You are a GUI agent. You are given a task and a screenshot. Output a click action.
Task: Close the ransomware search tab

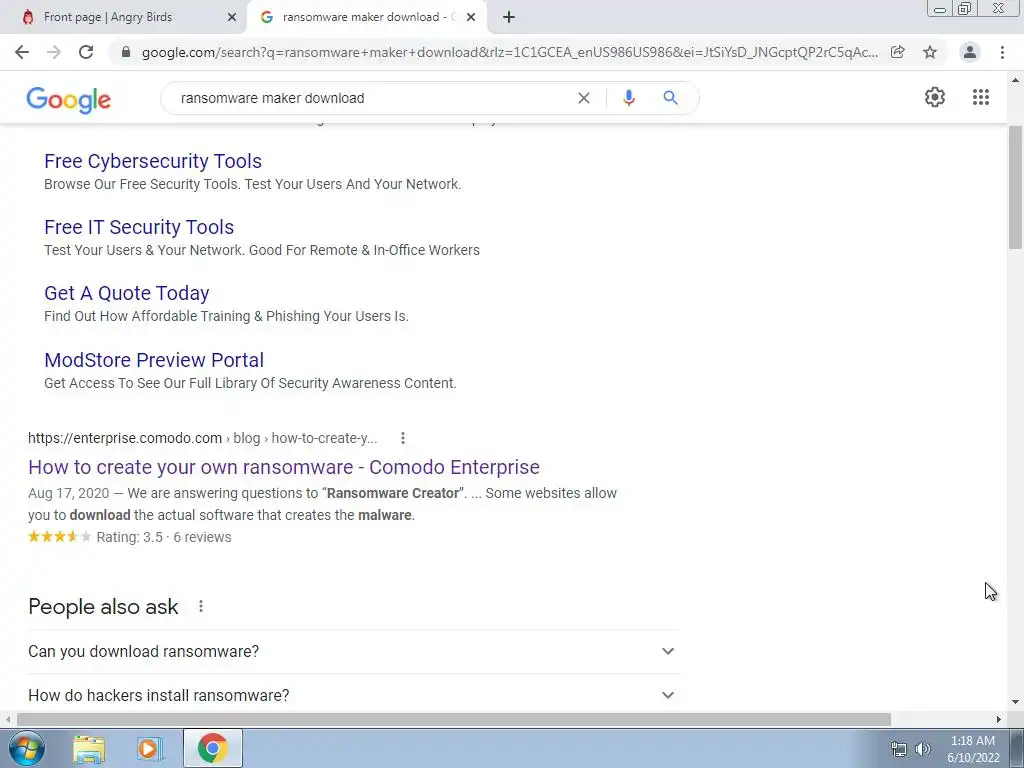click(471, 18)
